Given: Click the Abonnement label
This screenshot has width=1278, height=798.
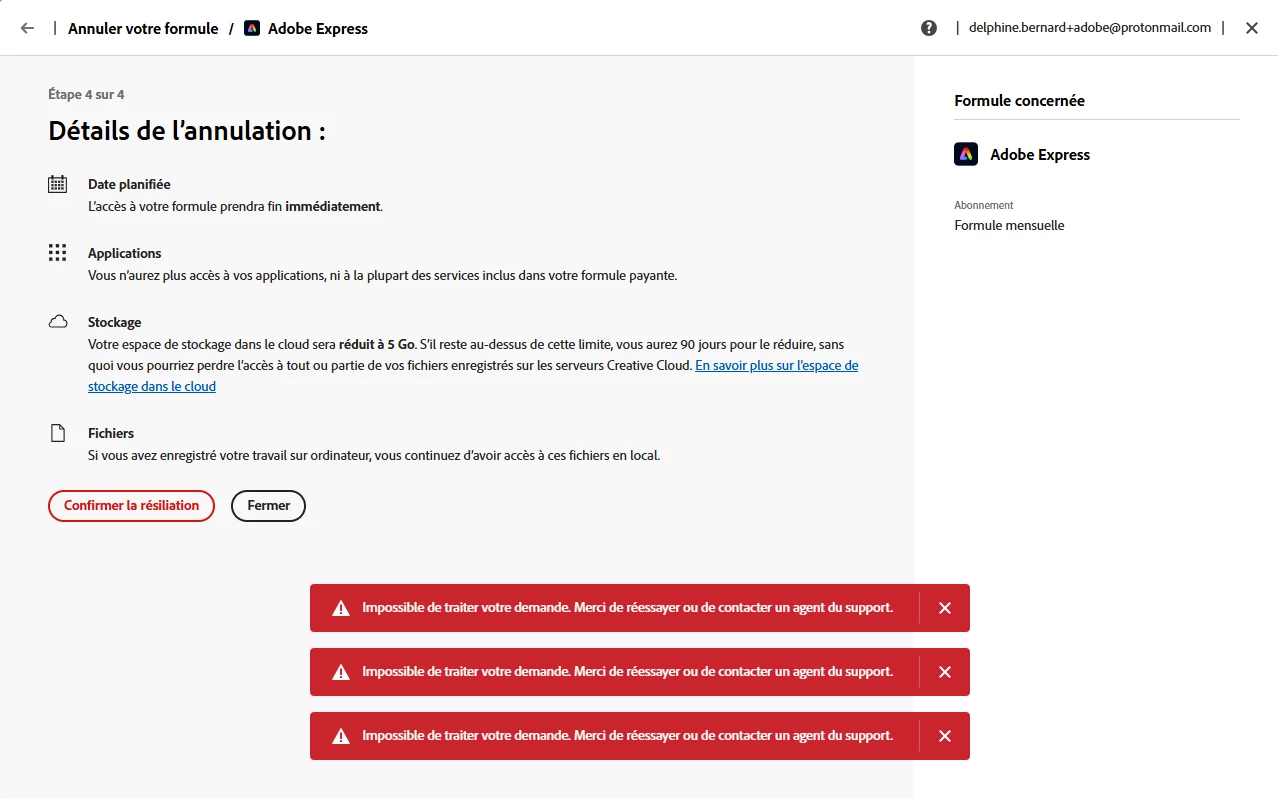Looking at the screenshot, I should 984,205.
